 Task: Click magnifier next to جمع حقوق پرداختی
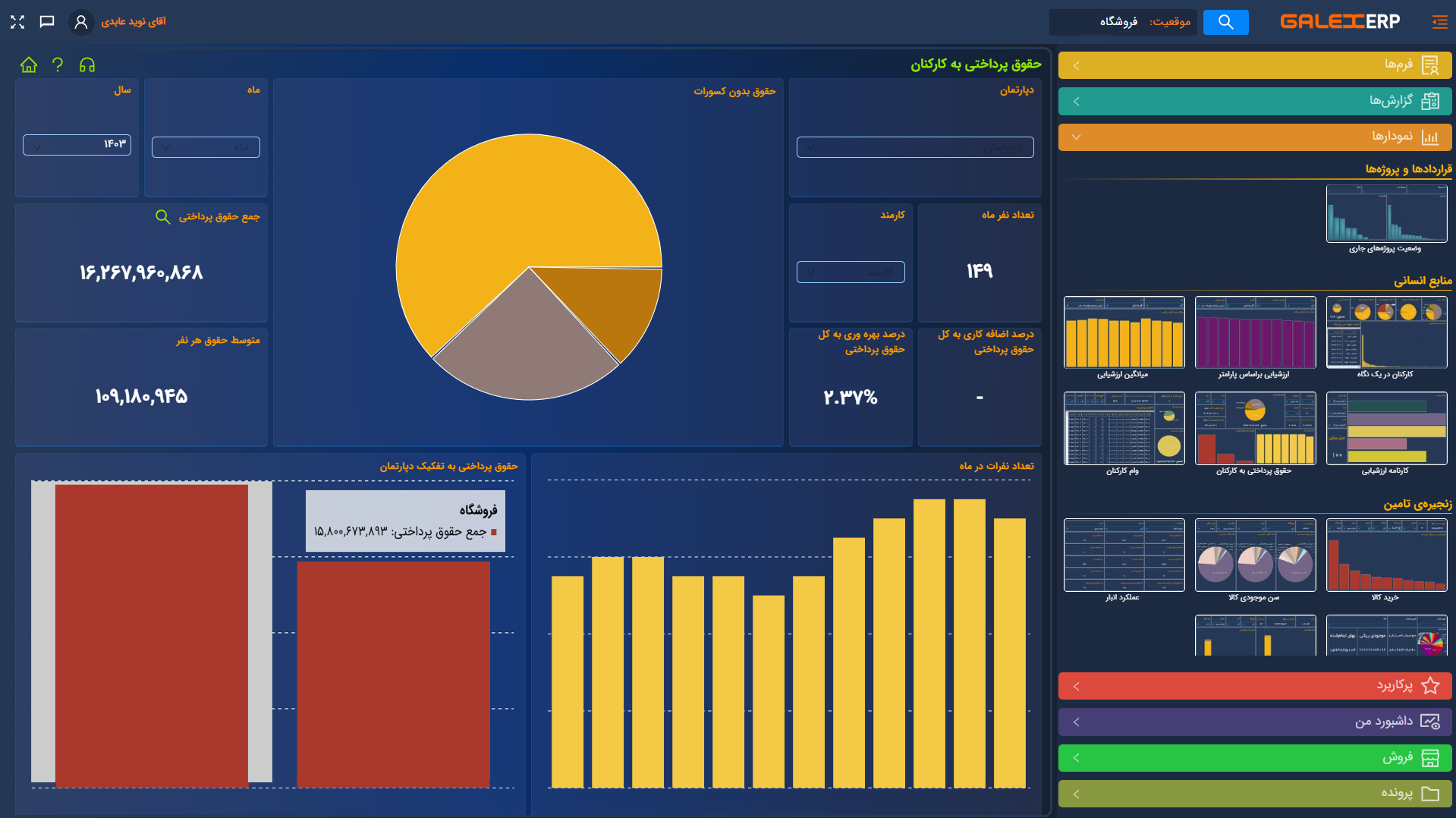tap(162, 217)
